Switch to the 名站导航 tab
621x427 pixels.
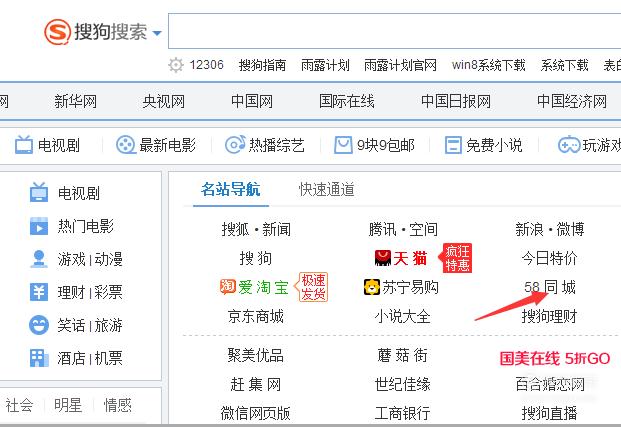(x=230, y=189)
